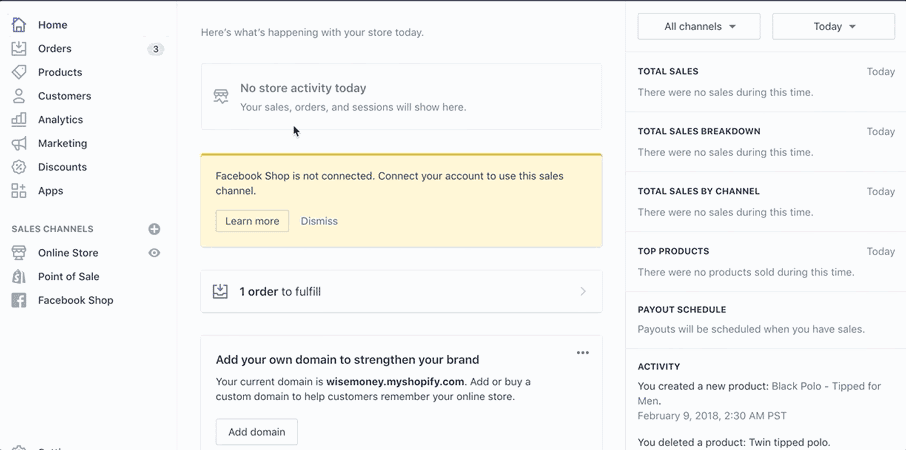Click the TOTAL SALES BREAKDOWN heading

click(699, 131)
